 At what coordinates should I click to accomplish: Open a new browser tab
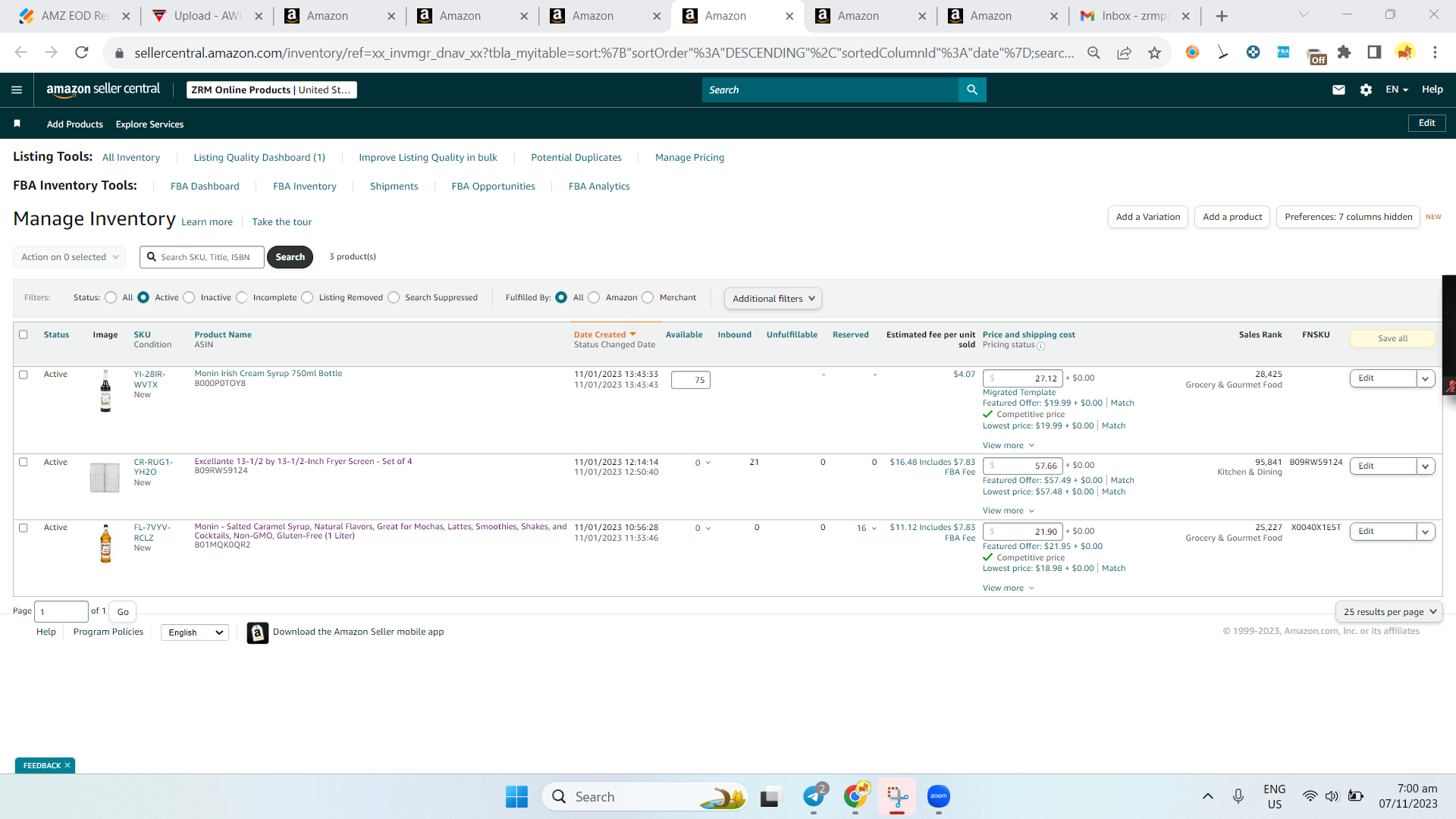click(1222, 16)
